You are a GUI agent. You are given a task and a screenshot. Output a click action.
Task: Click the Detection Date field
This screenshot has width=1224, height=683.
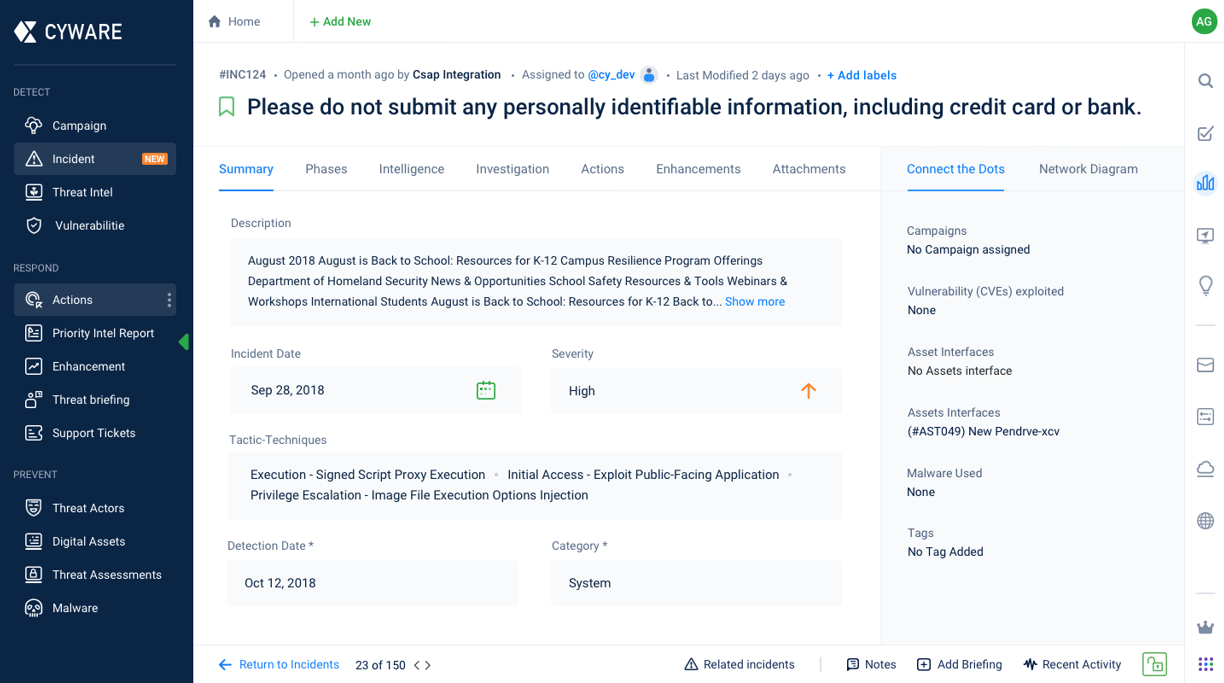pyautogui.click(x=372, y=583)
